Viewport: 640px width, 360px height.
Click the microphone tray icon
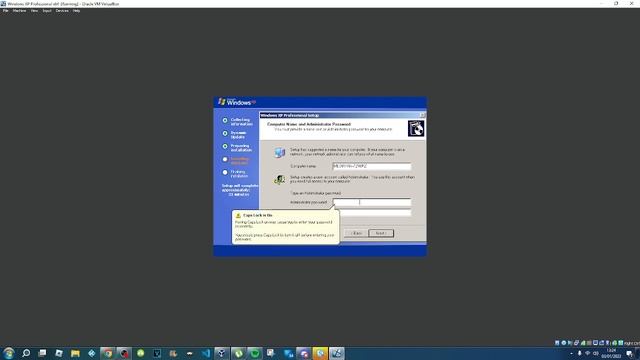coord(580,353)
